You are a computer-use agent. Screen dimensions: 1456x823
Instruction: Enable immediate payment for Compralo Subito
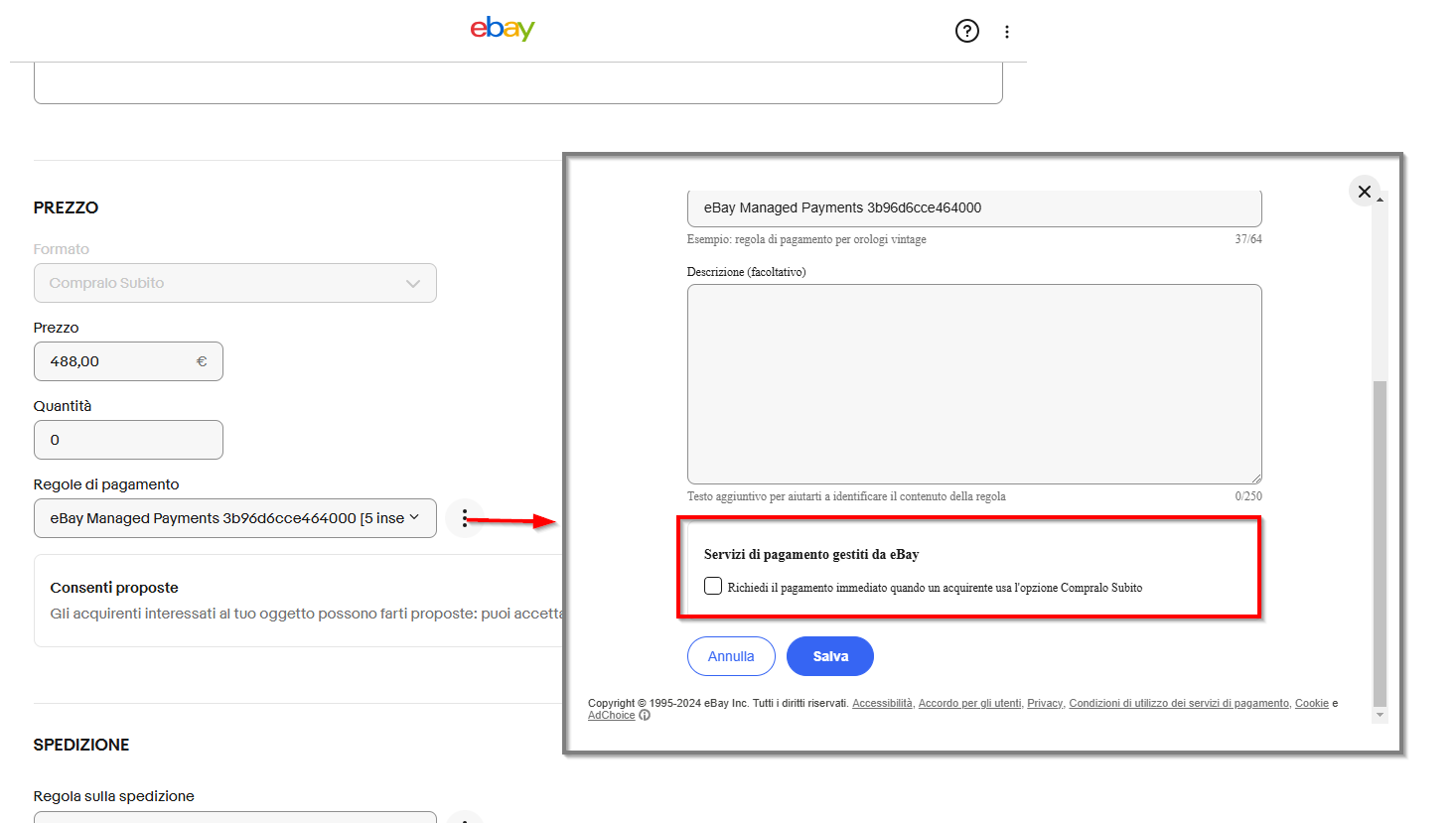click(713, 587)
